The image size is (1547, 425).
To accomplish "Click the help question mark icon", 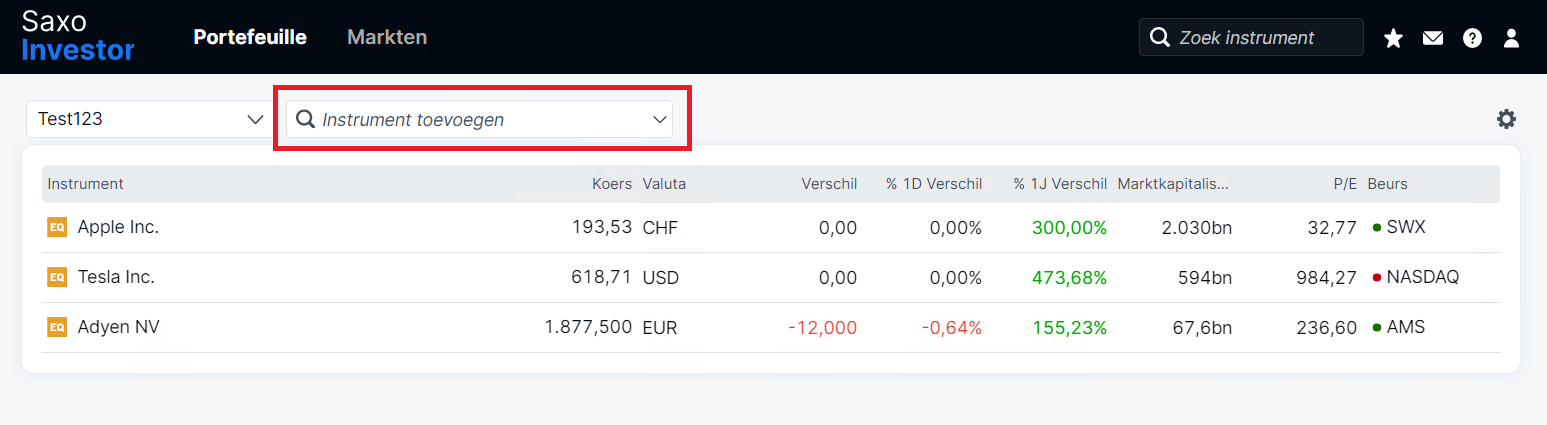I will click(1472, 38).
